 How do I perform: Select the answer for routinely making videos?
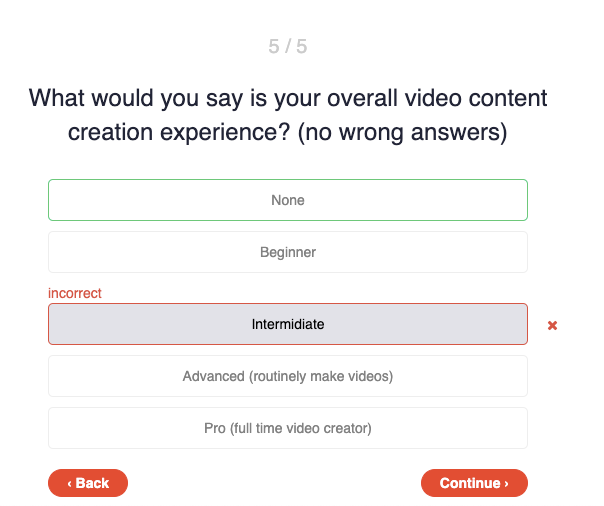click(x=288, y=376)
